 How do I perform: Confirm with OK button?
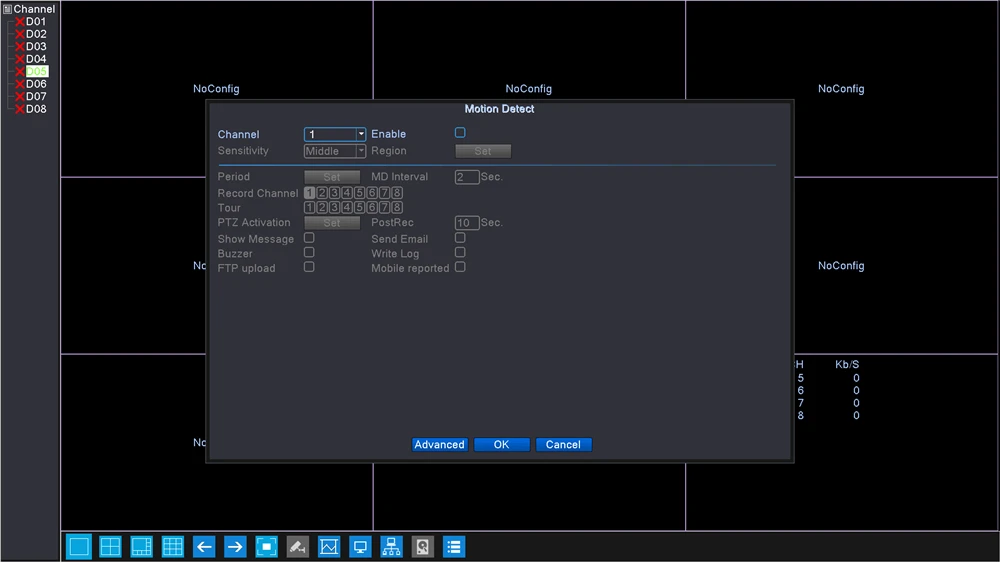(x=501, y=445)
